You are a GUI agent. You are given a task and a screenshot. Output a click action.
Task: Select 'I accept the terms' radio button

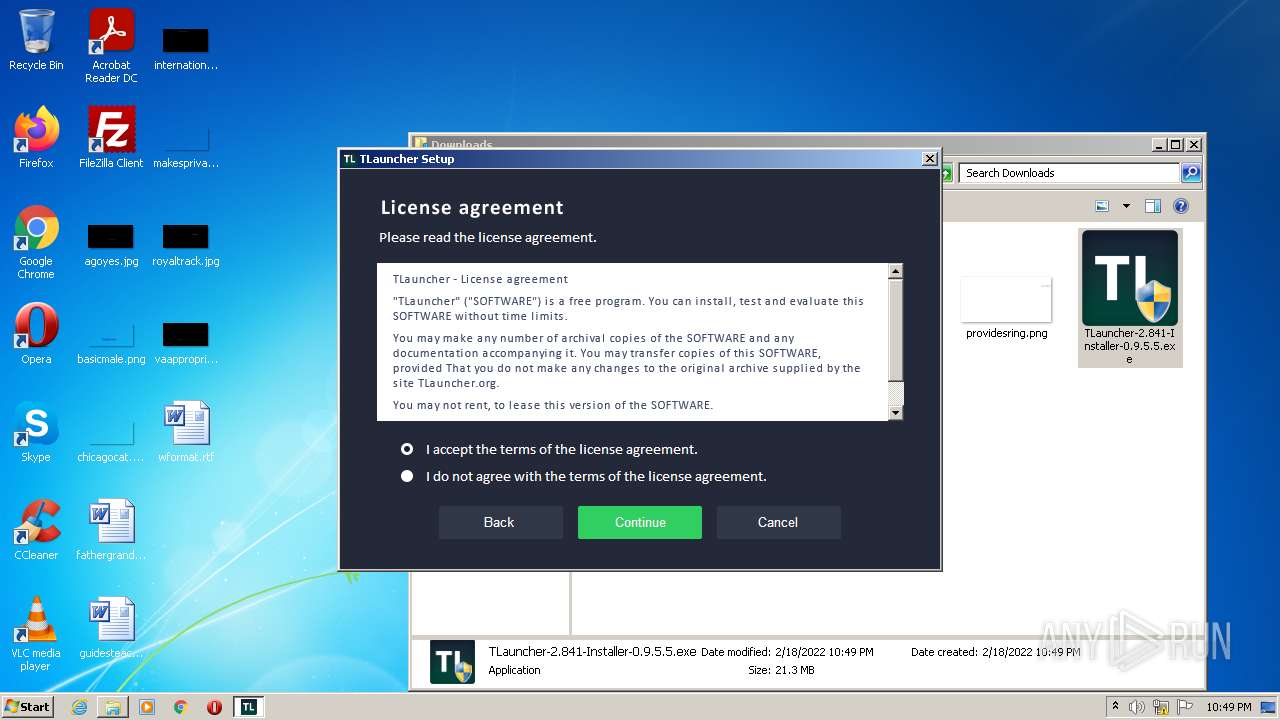coord(407,449)
